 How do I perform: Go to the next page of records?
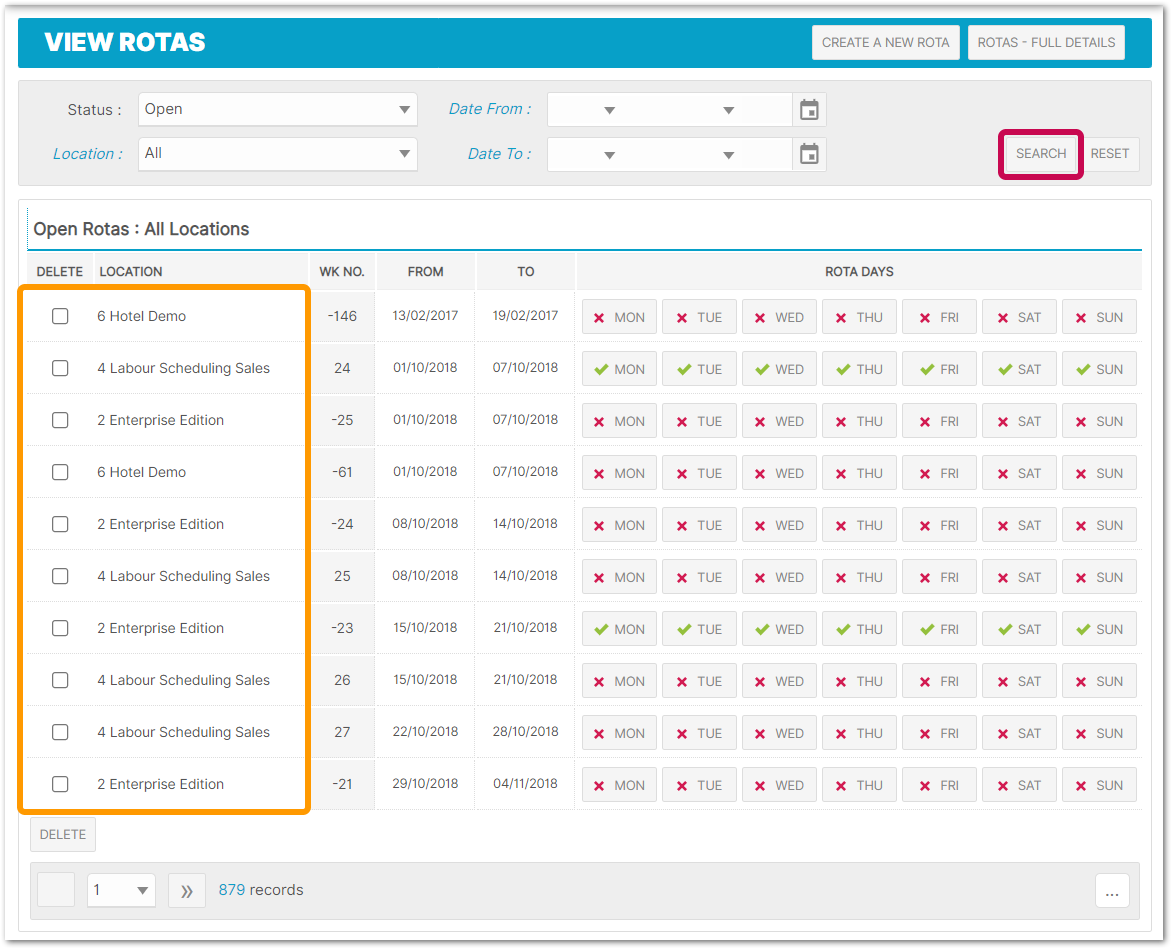pyautogui.click(x=187, y=890)
